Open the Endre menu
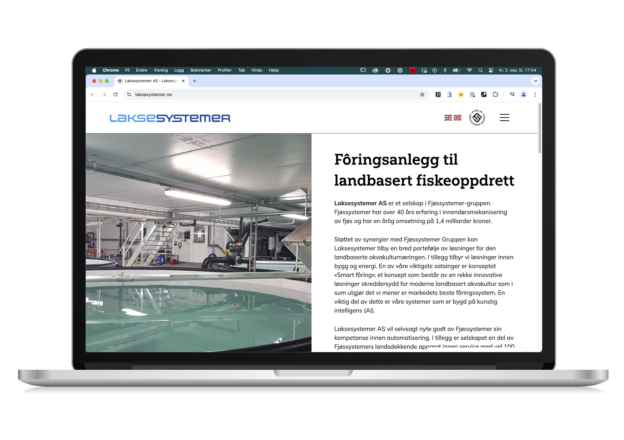Screen dimensions: 624x440 [141, 70]
